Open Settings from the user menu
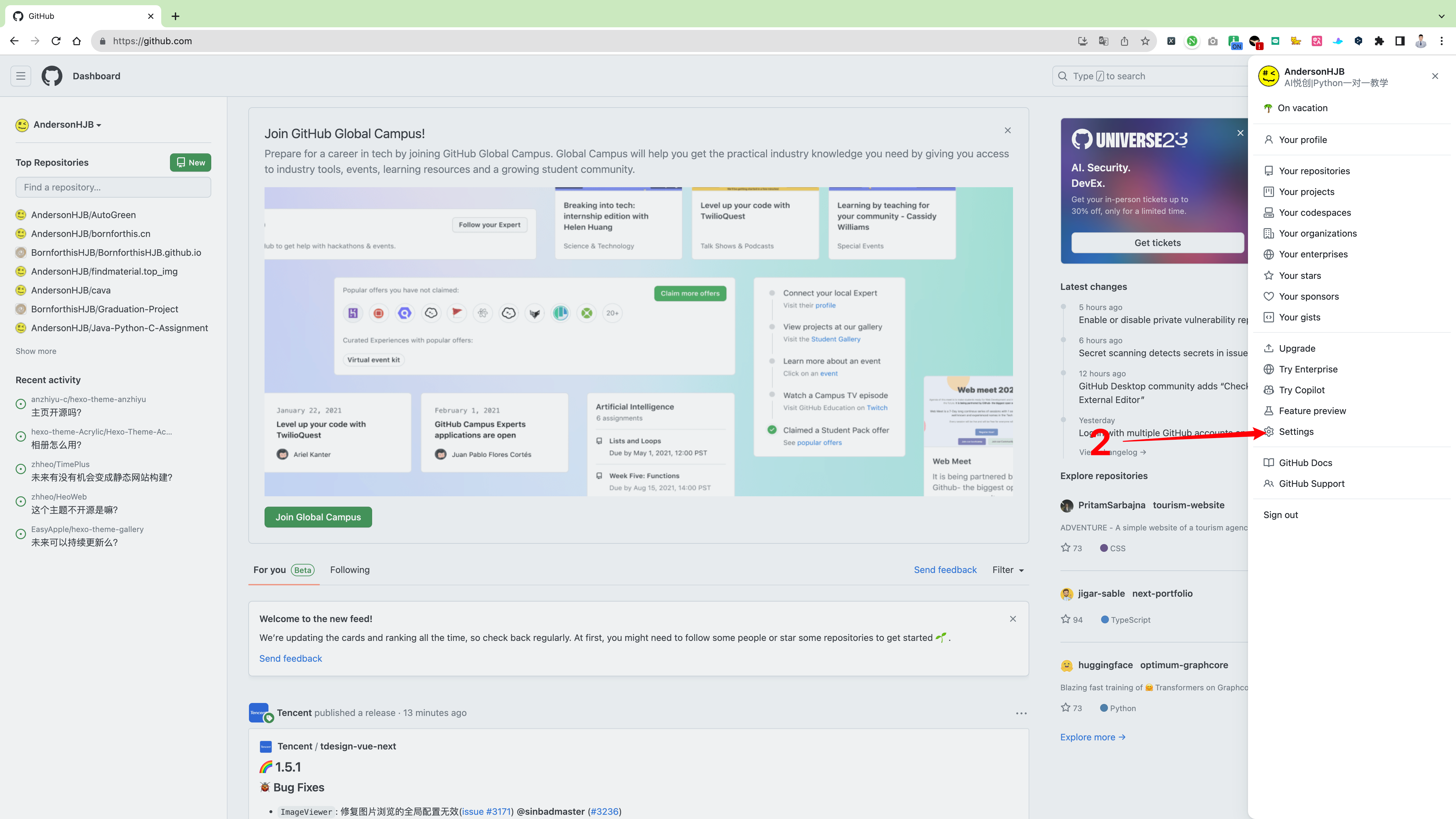This screenshot has height=819, width=1456. (x=1351, y=432)
